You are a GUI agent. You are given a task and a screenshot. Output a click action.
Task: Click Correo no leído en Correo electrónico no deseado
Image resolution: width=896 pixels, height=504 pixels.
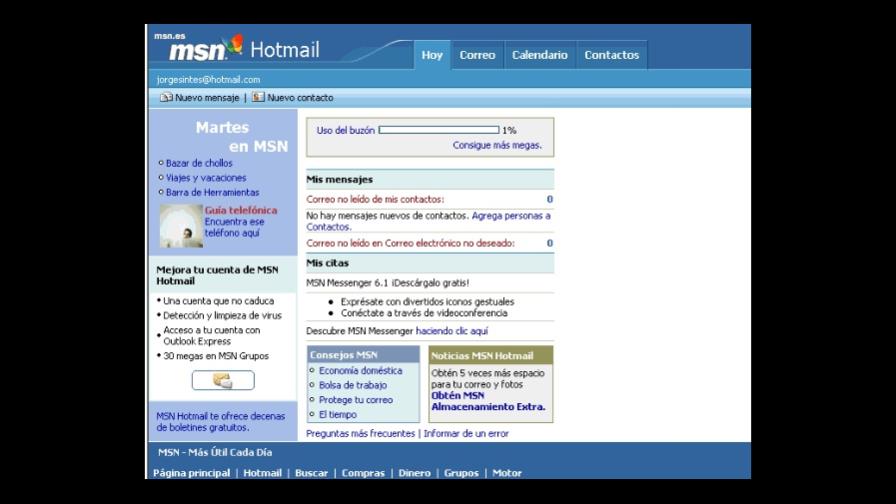pyautogui.click(x=410, y=243)
